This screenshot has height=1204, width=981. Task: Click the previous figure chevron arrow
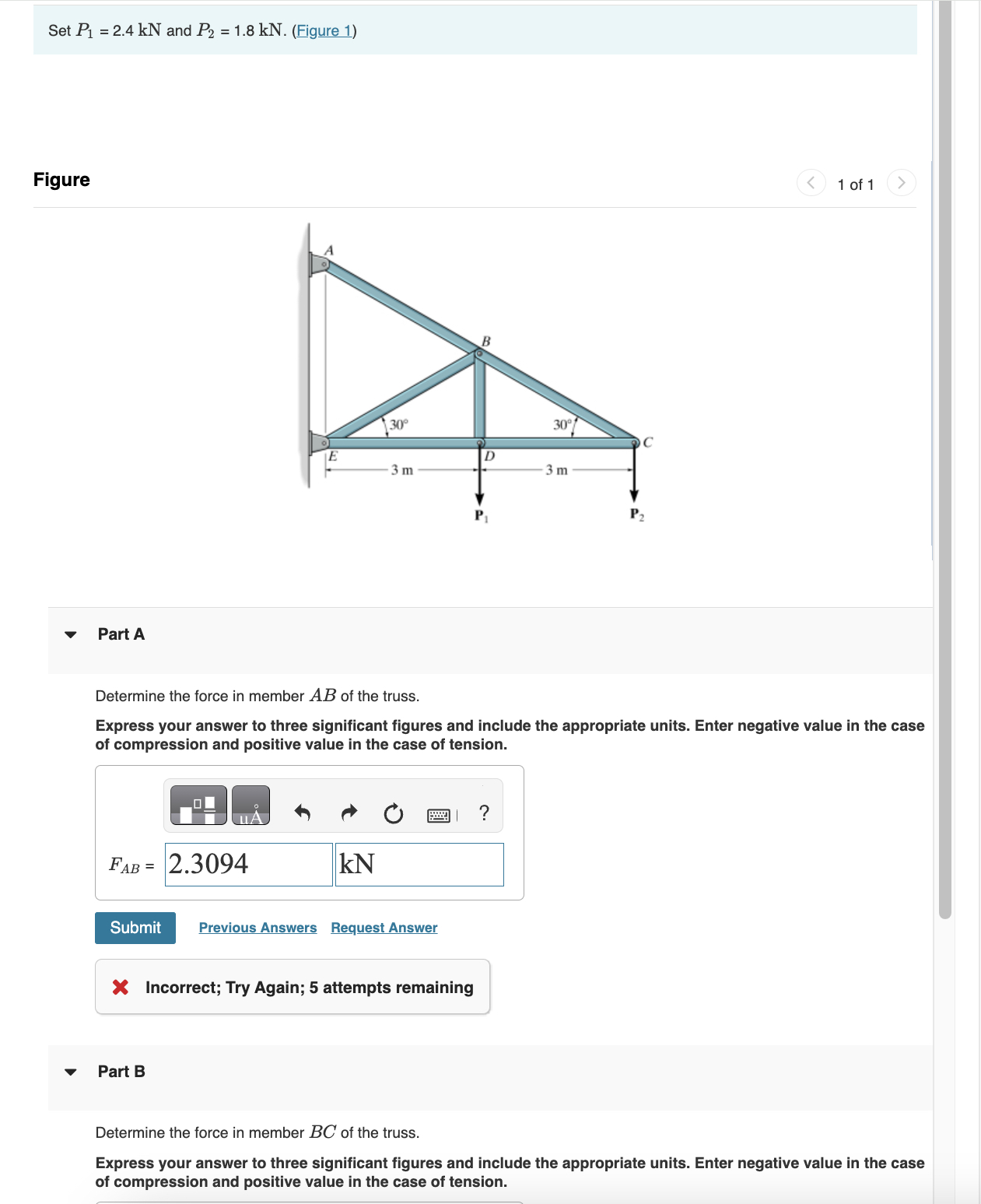point(810,183)
